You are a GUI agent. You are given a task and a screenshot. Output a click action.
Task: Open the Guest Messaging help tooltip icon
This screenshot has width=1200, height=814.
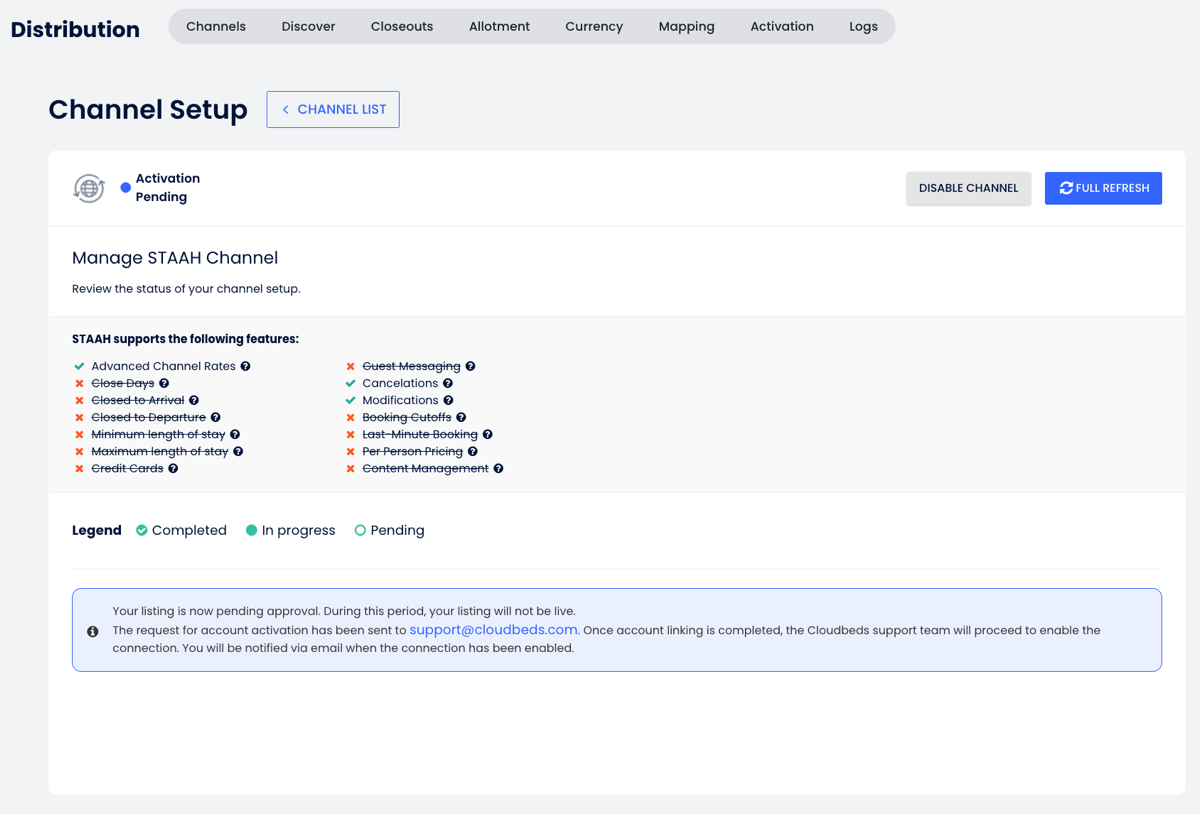pos(470,367)
